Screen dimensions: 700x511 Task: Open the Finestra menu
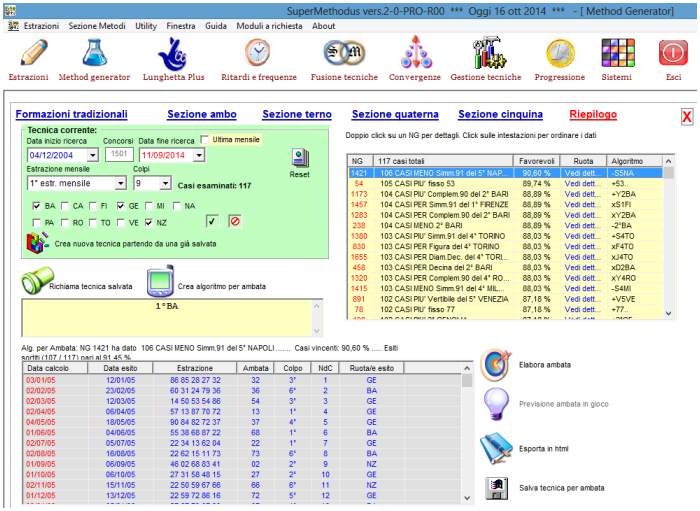[181, 26]
